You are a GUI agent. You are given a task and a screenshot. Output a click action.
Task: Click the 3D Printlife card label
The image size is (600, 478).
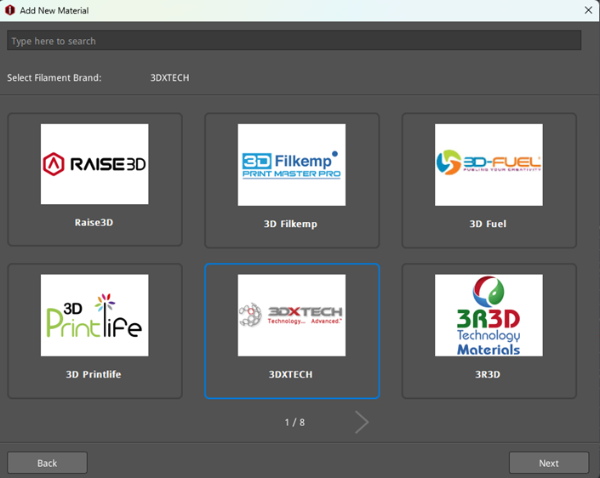click(x=95, y=374)
